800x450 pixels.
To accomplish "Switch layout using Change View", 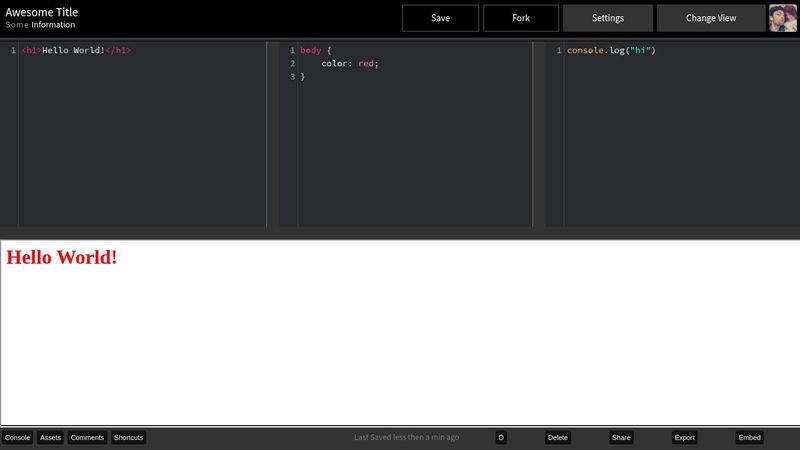I will (x=711, y=18).
